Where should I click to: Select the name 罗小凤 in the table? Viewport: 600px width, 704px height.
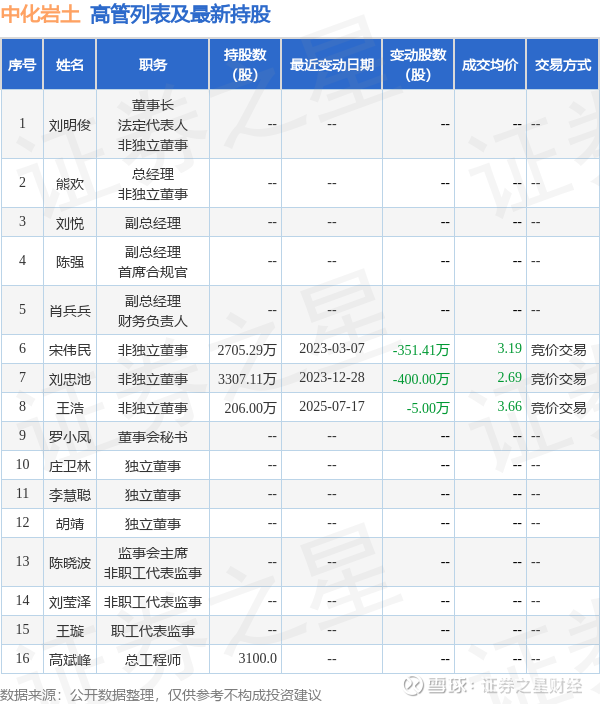coord(70,437)
